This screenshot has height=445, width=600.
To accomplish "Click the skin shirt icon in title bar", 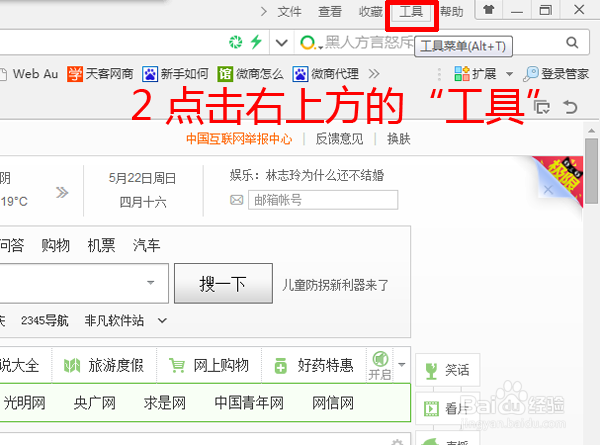I will pyautogui.click(x=488, y=10).
